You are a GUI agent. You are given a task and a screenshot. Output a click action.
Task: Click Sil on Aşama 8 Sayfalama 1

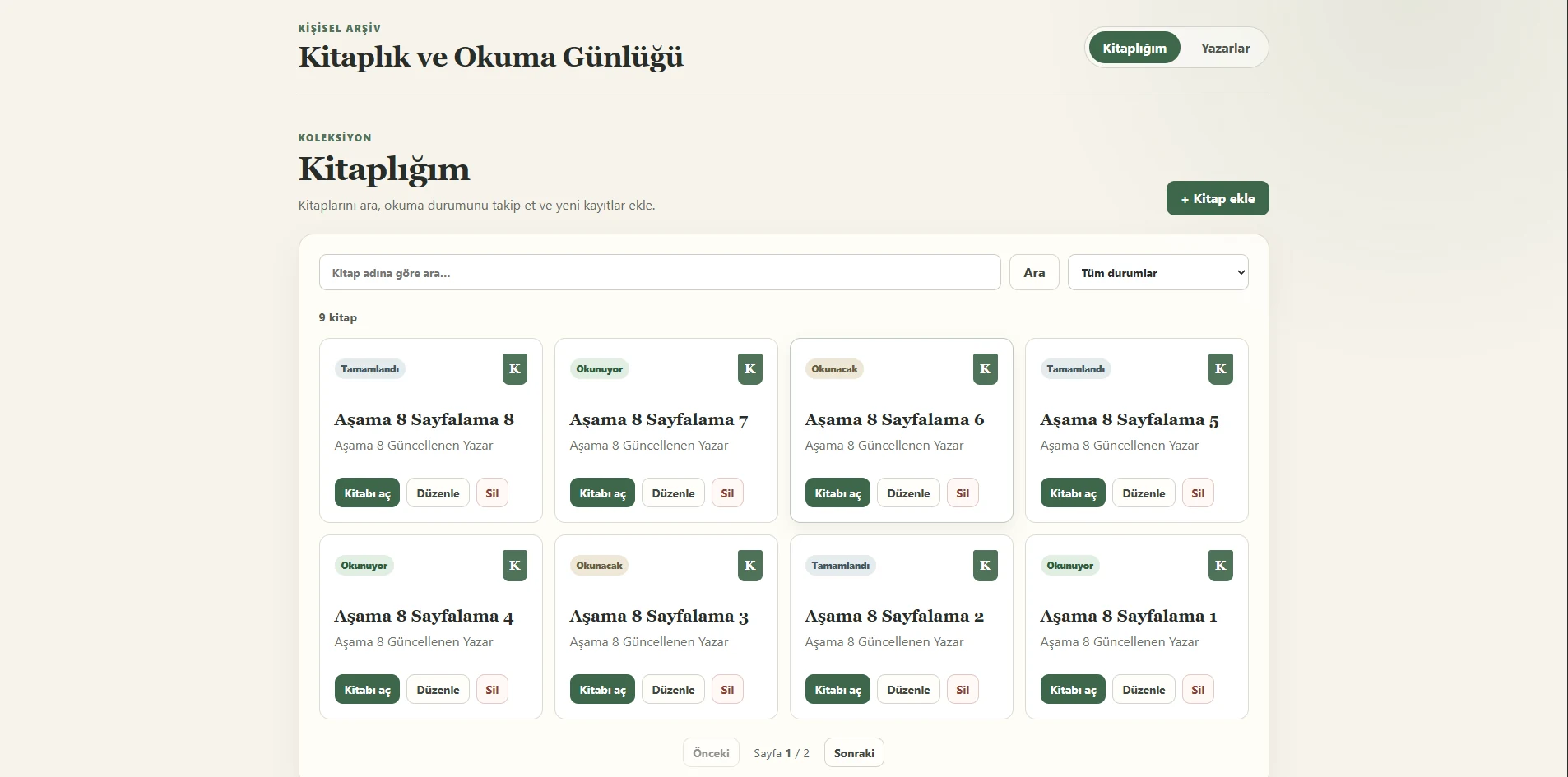tap(1198, 690)
